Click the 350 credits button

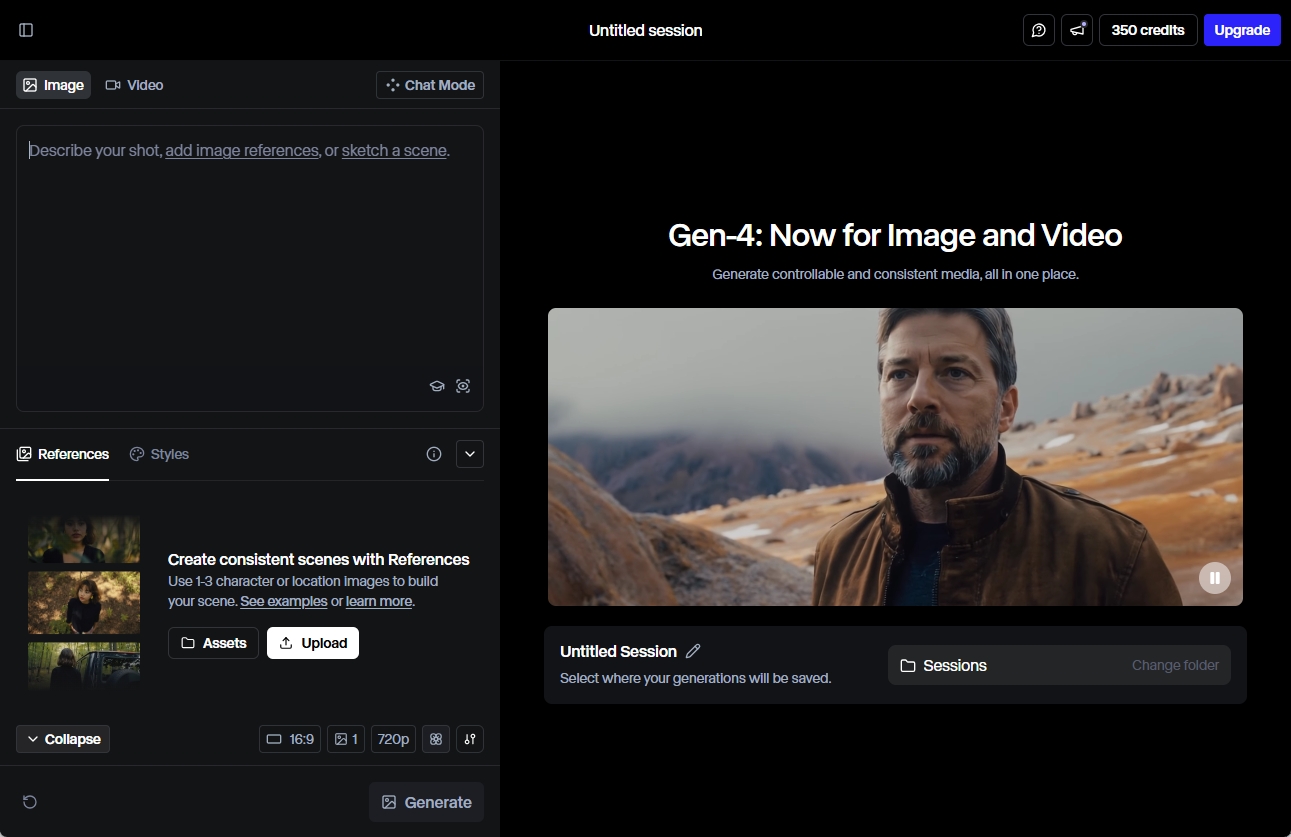click(x=1148, y=30)
